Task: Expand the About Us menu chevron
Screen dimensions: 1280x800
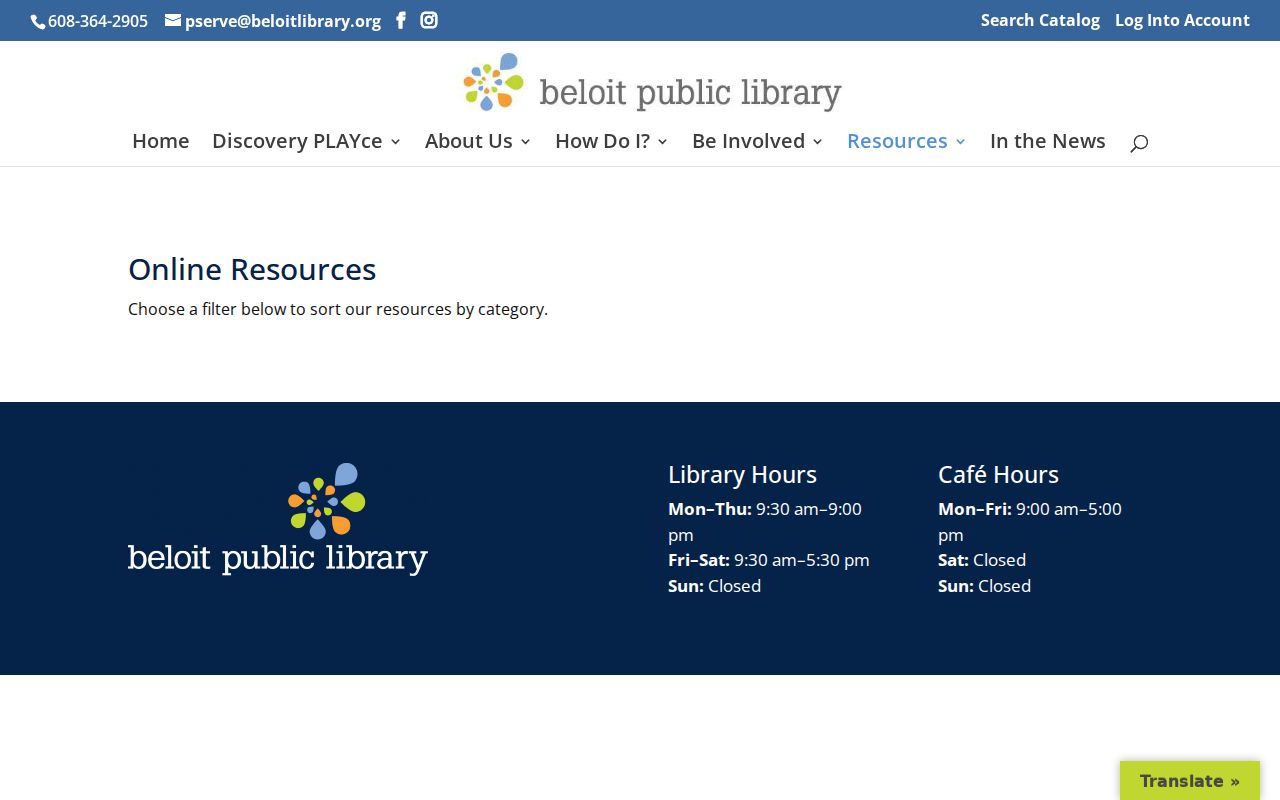Action: 526,142
